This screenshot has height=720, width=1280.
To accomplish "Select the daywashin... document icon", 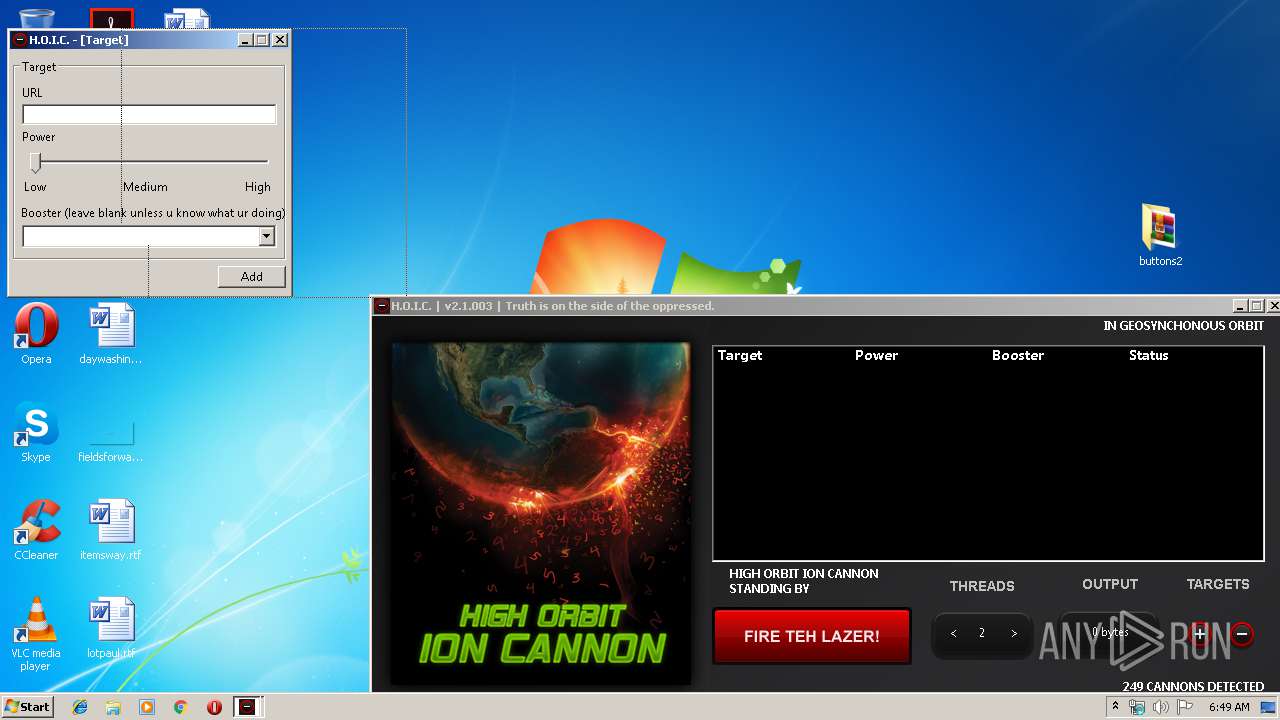I will [111, 334].
